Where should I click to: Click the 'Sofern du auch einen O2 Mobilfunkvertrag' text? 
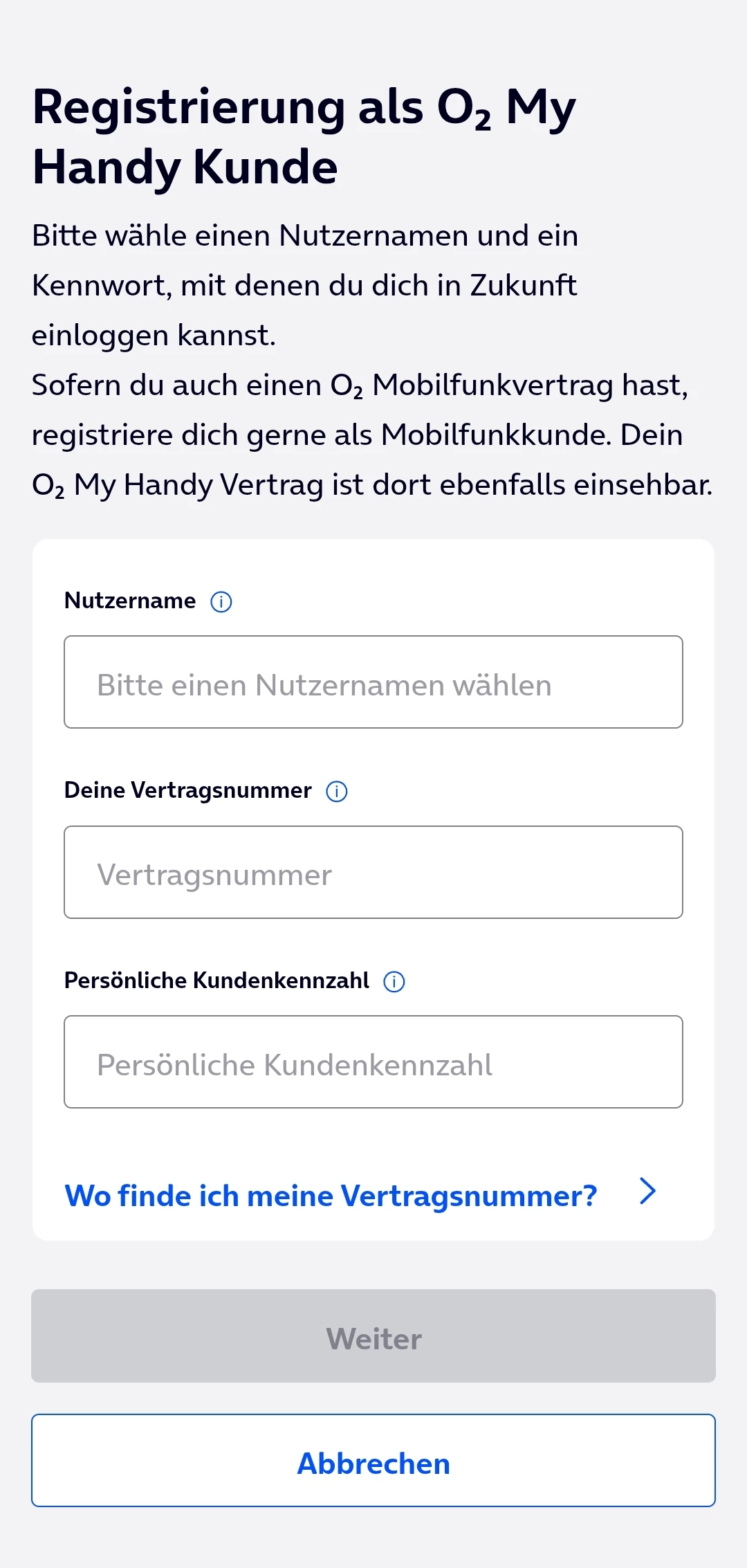click(360, 385)
